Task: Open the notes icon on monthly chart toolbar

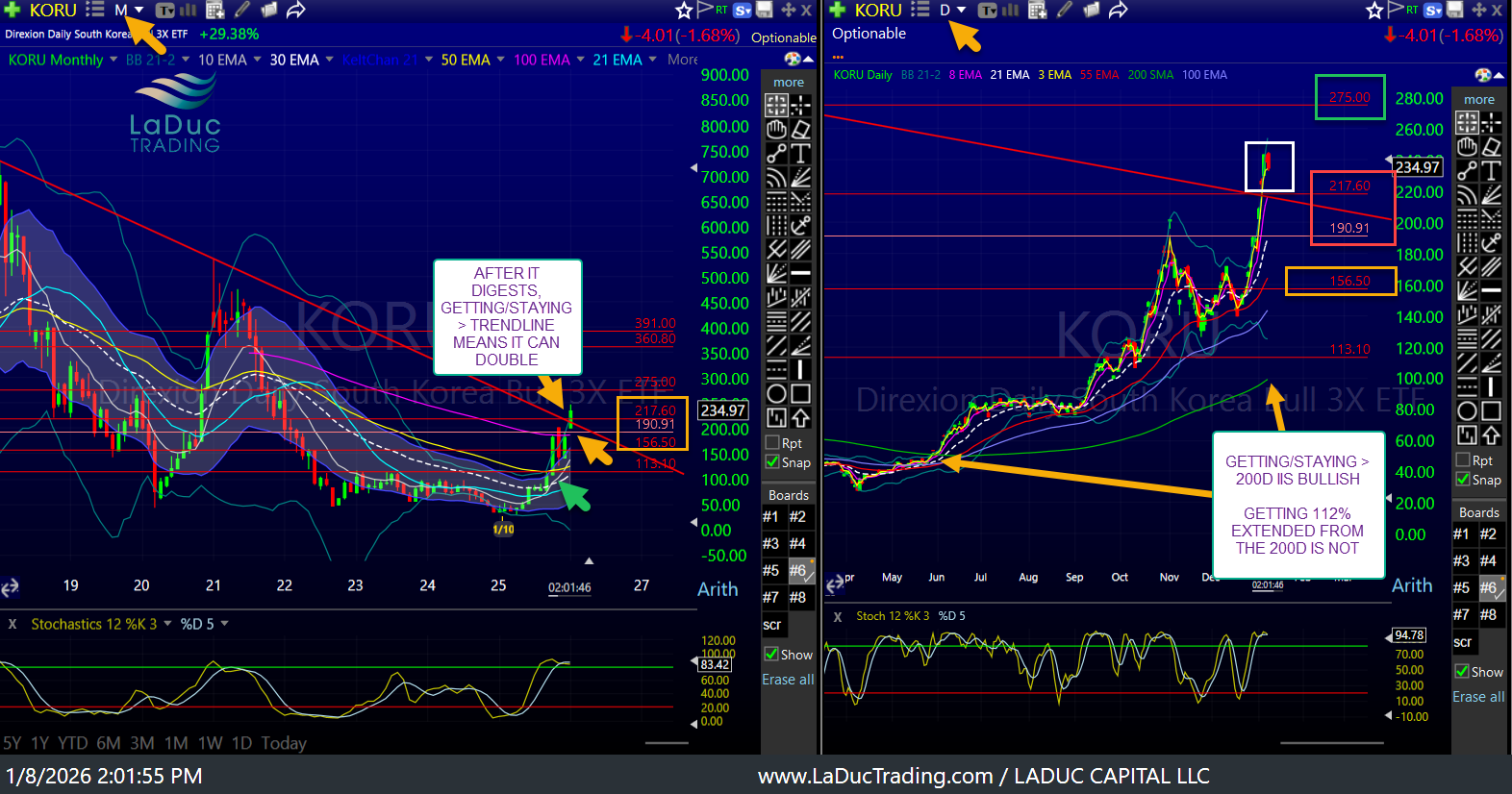Action: tap(269, 10)
